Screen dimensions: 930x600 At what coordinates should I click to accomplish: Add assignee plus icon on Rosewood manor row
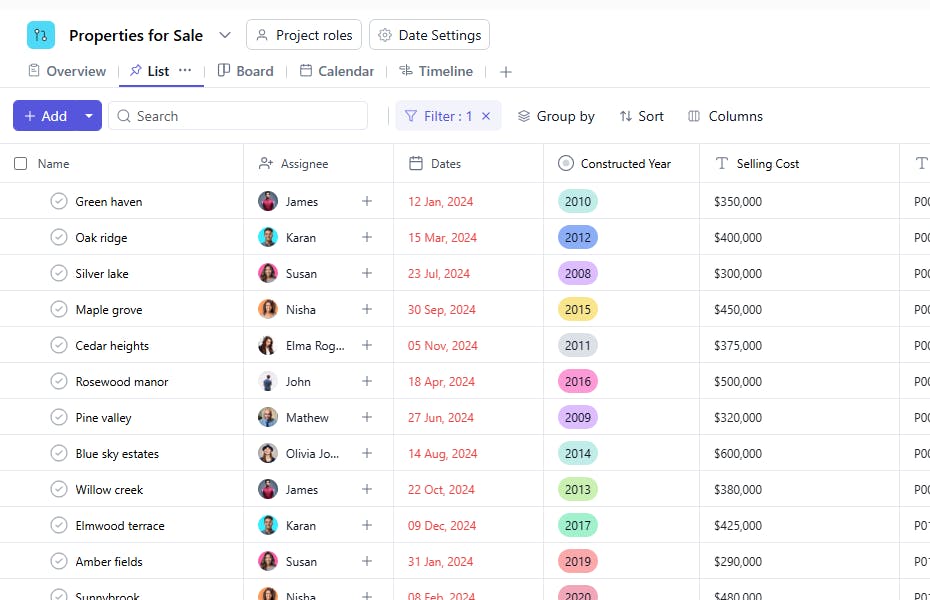[x=367, y=381]
